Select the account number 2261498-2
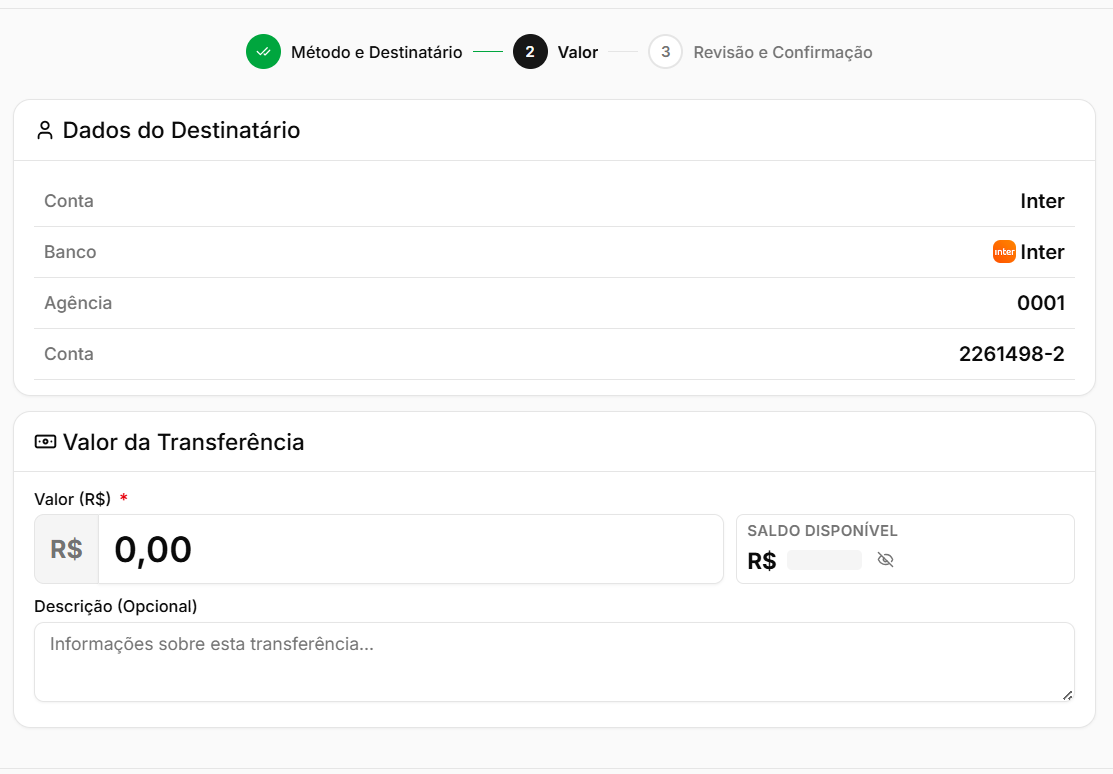The width and height of the screenshot is (1113, 774). point(1011,354)
